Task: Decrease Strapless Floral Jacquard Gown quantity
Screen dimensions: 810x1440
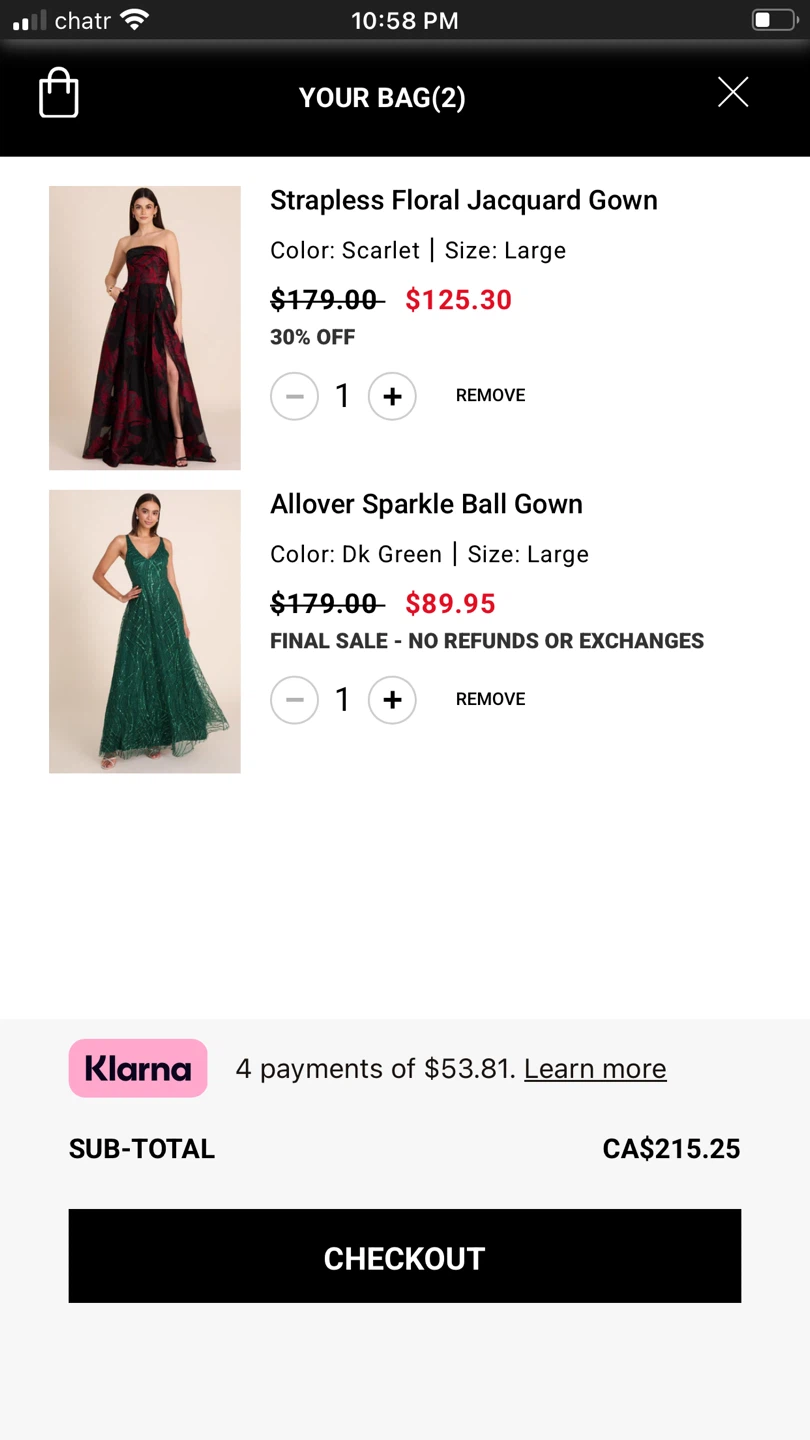Action: pyautogui.click(x=294, y=396)
